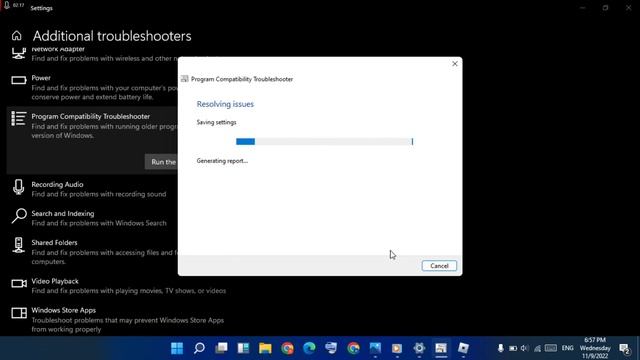Click Program Compatibility Troubleshooter title in Settings list
The image size is (640, 360).
[91, 116]
